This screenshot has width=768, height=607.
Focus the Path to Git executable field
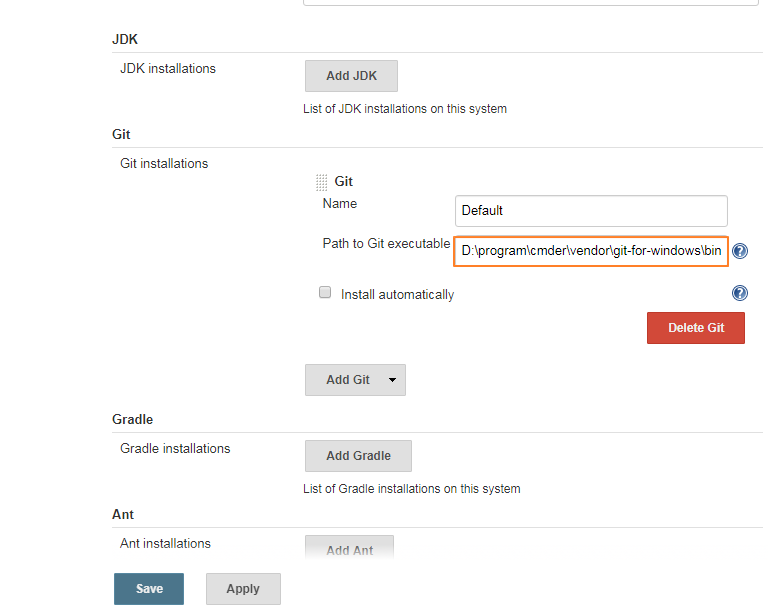coord(591,251)
